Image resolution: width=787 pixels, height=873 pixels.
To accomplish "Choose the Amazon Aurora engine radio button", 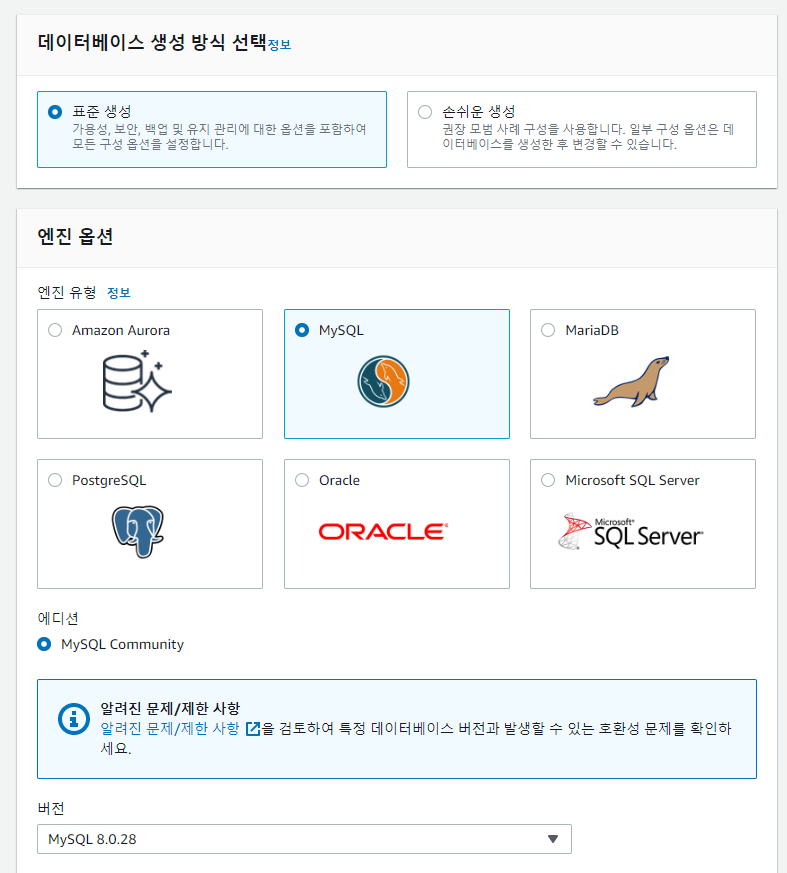I will click(55, 330).
